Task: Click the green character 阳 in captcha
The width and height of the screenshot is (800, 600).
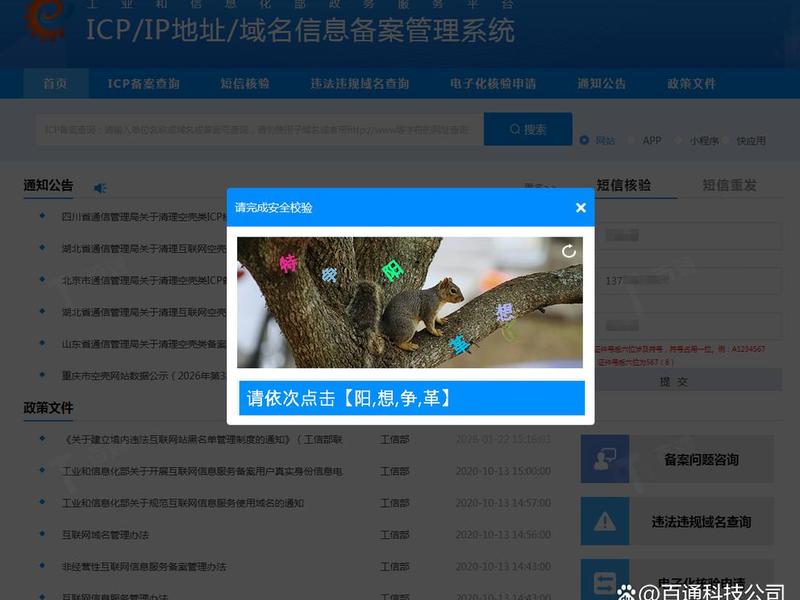Action: 393,271
